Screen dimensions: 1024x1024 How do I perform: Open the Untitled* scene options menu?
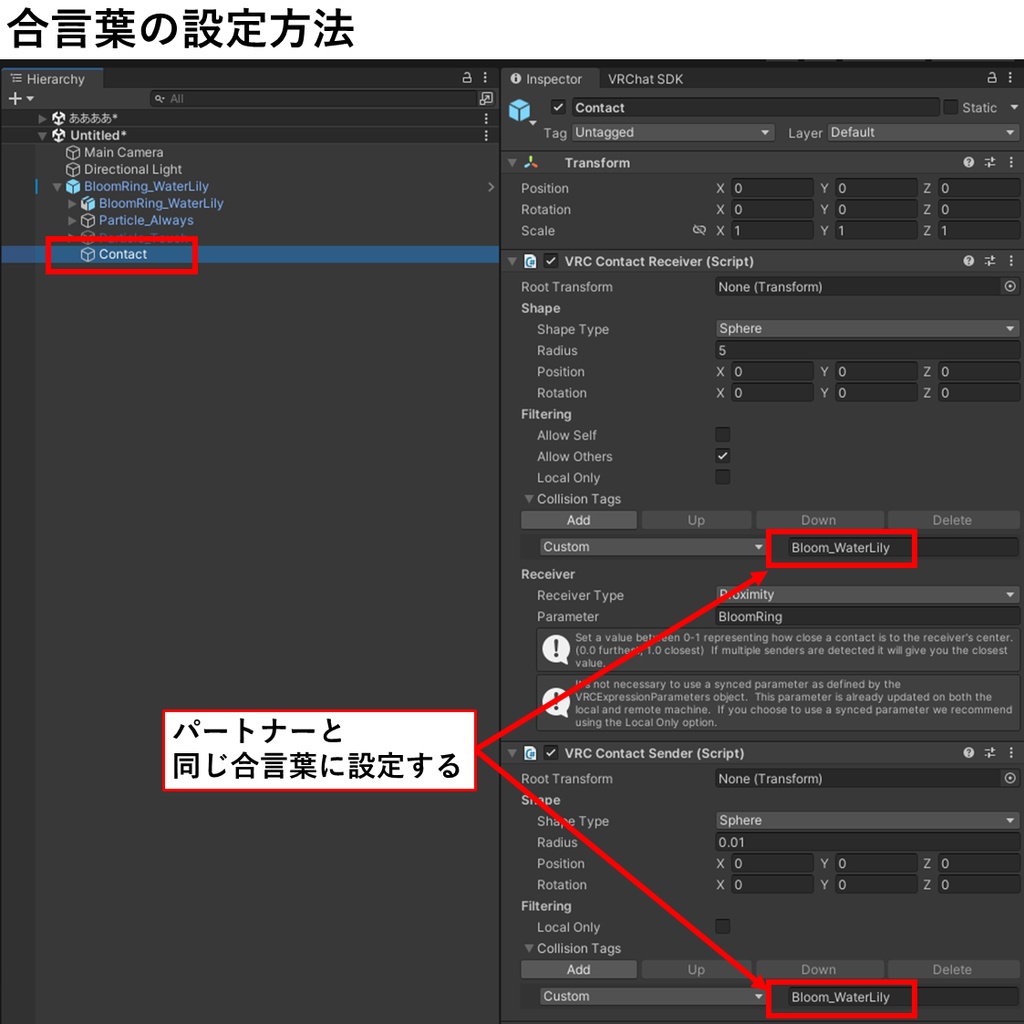click(486, 135)
